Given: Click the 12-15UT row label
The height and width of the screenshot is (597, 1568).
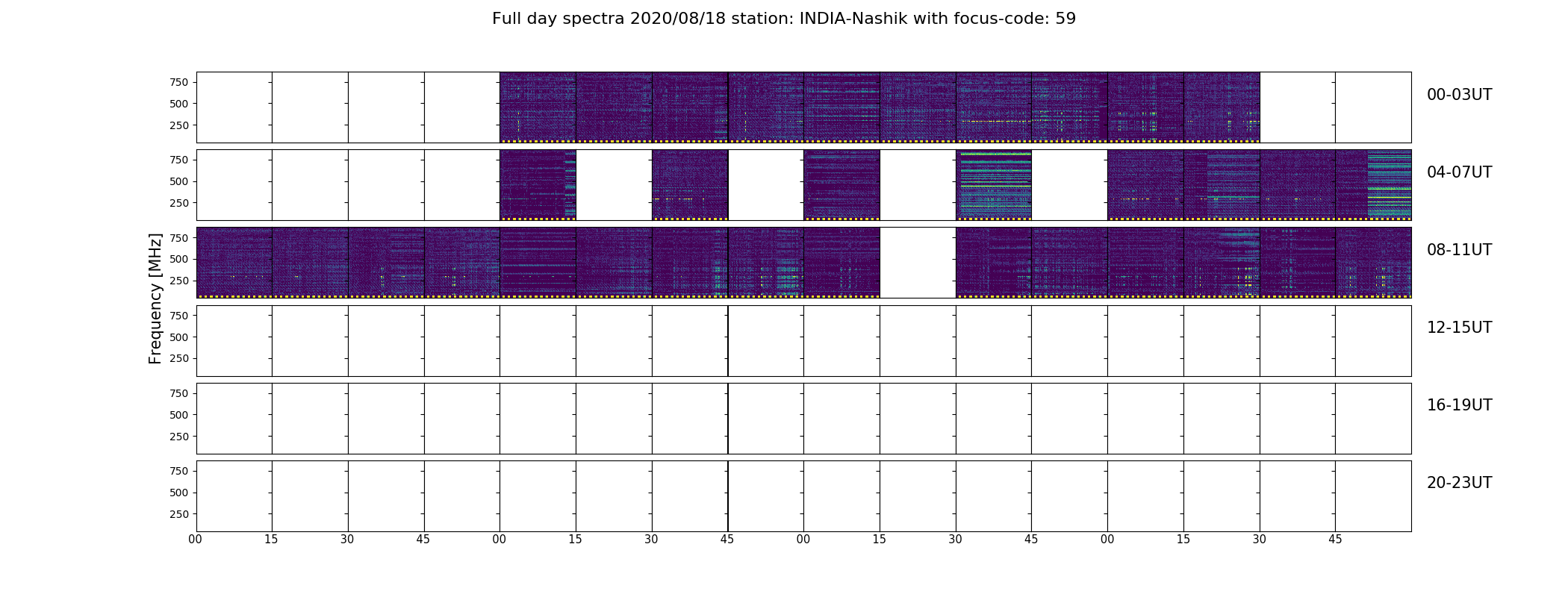Looking at the screenshot, I should [x=1459, y=328].
